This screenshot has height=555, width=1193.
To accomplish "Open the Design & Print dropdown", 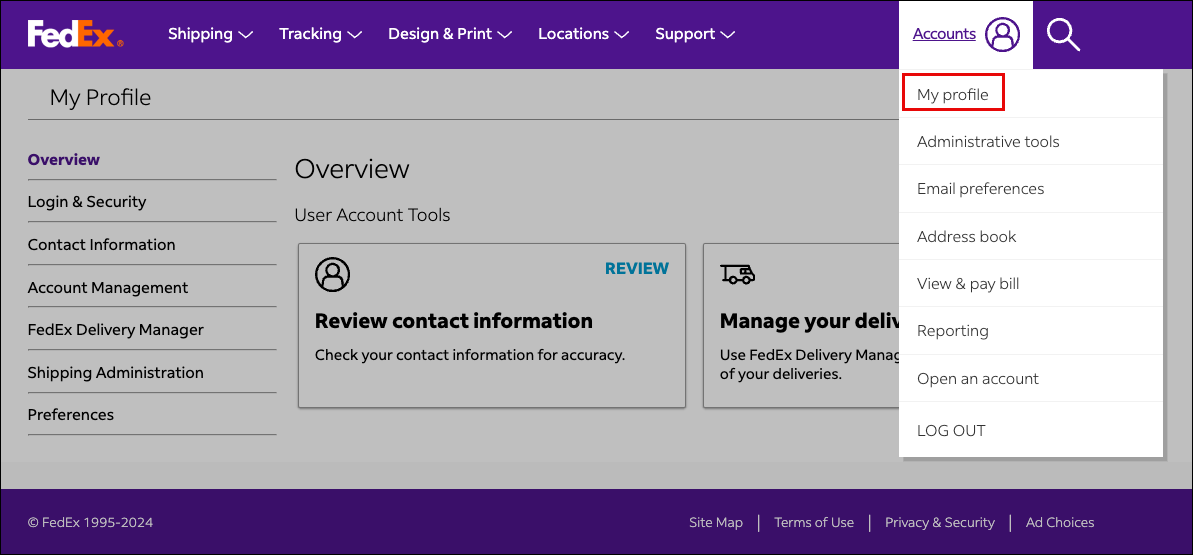I will [450, 34].
